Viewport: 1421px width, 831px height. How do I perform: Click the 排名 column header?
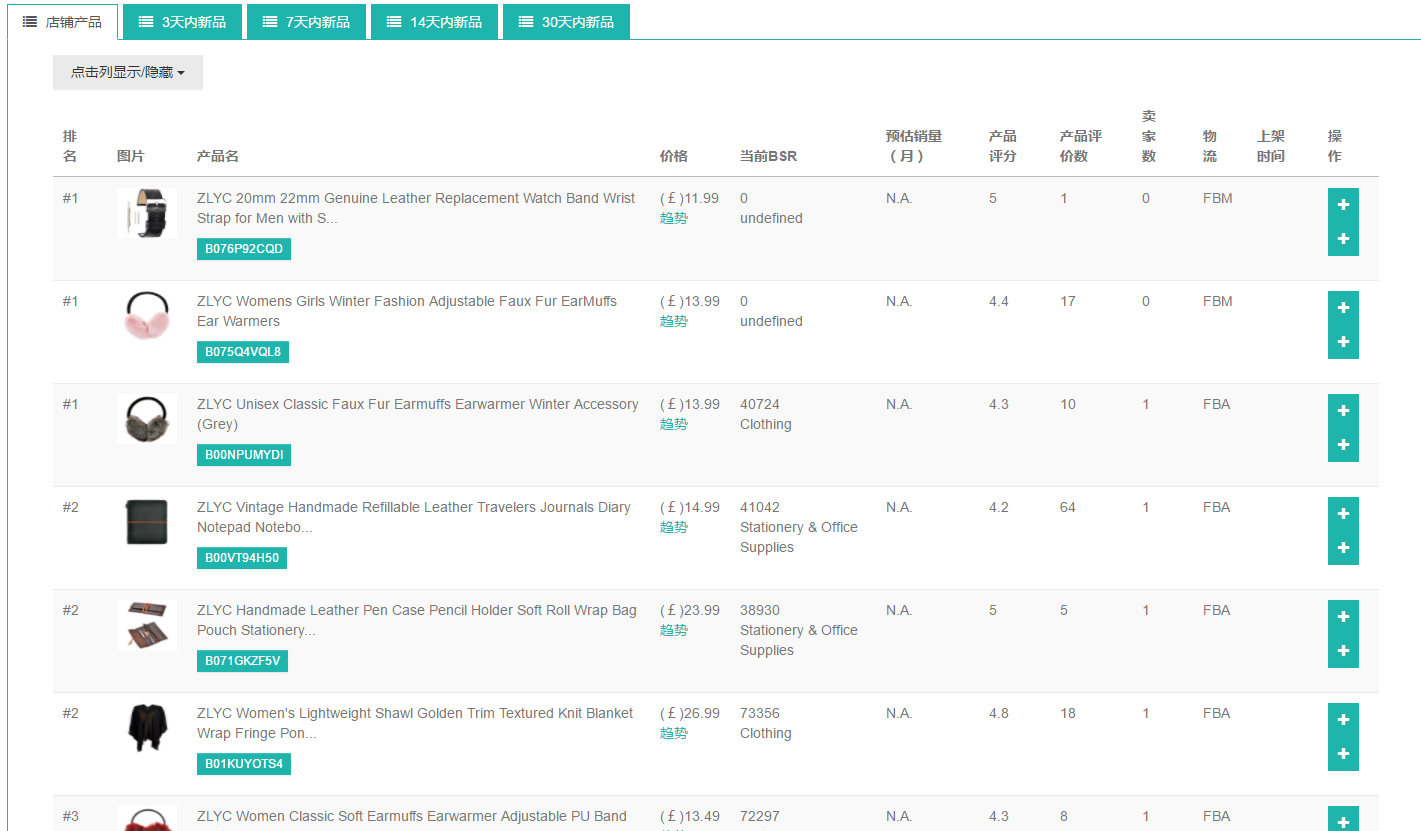point(70,146)
